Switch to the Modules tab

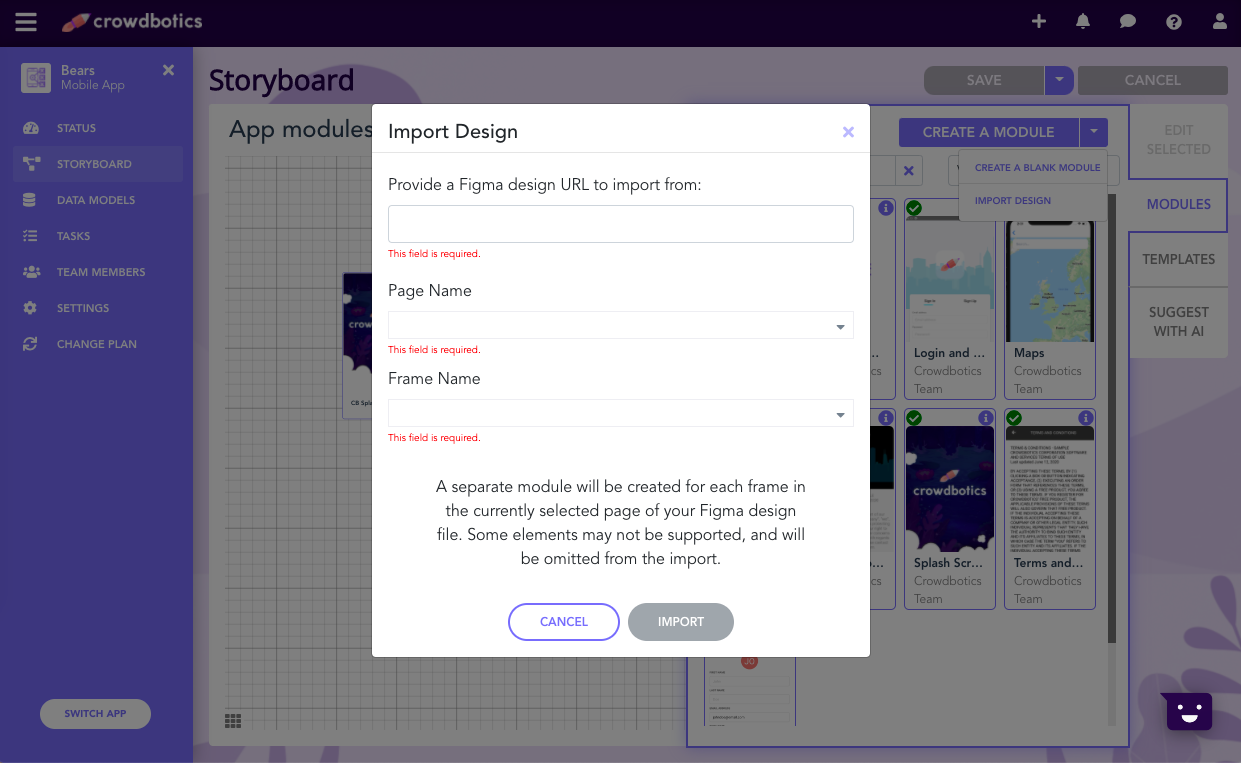click(x=1178, y=204)
